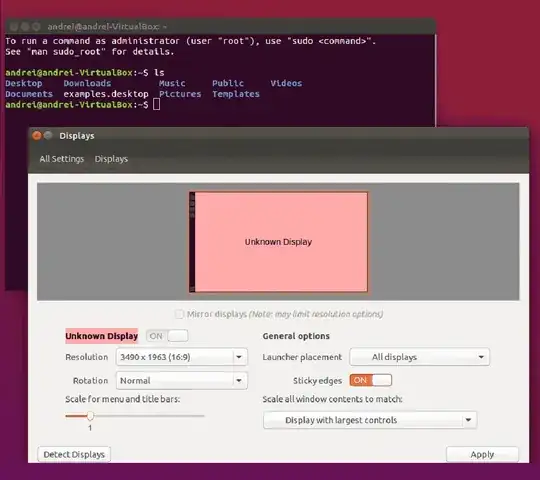Open the Rotation Normal combo box

(182, 380)
